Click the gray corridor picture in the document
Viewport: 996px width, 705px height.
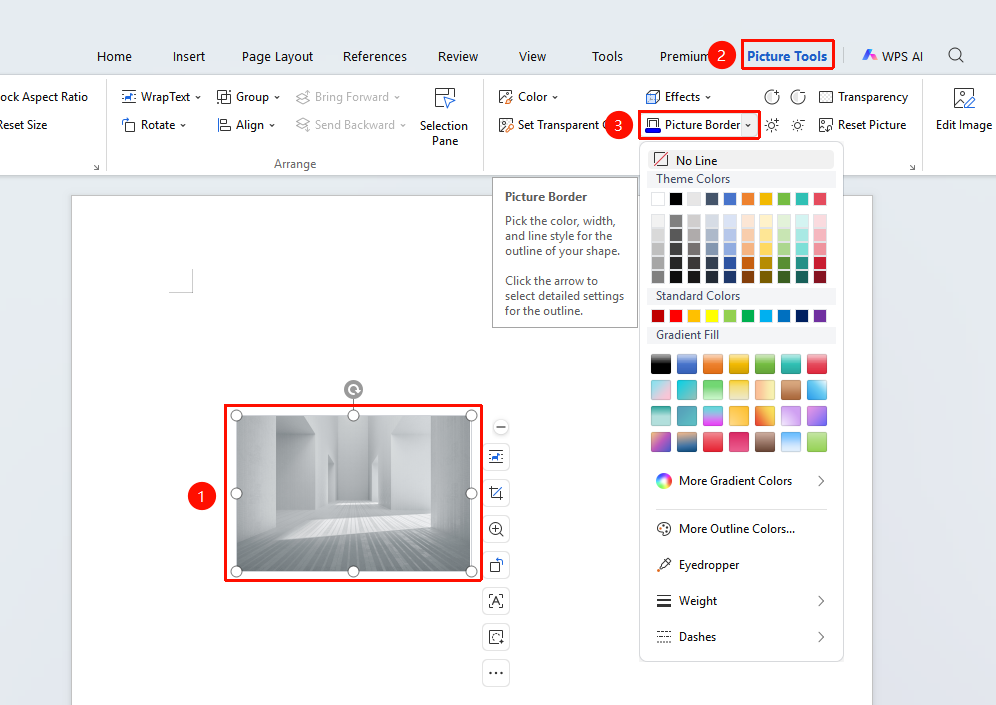coord(353,494)
